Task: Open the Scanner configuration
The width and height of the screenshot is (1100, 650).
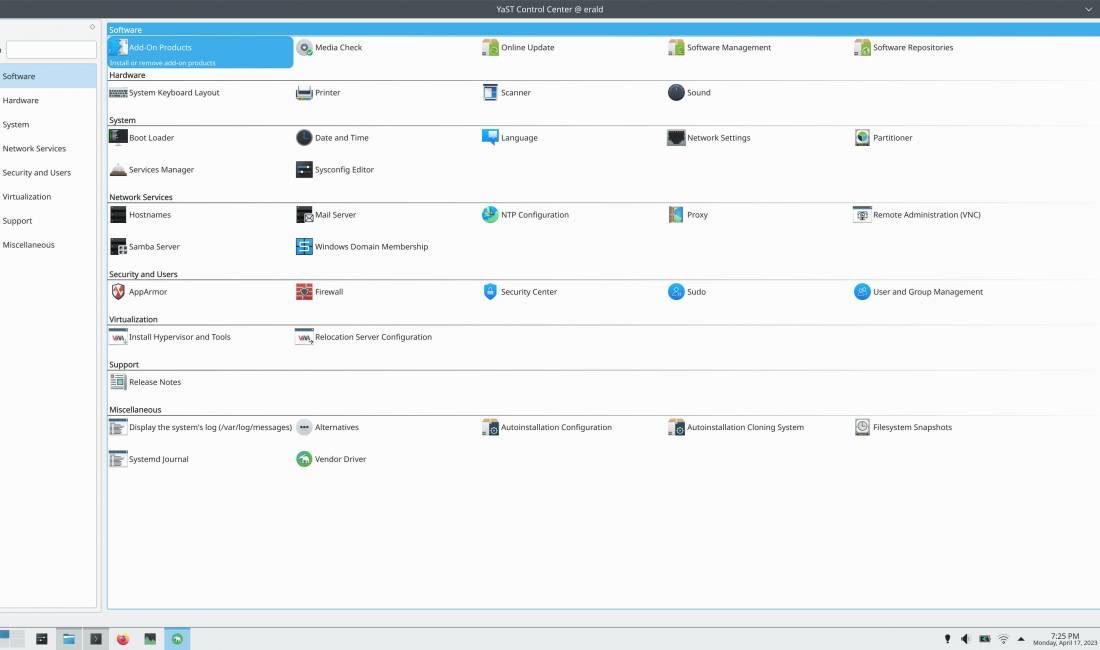Action: tap(507, 93)
